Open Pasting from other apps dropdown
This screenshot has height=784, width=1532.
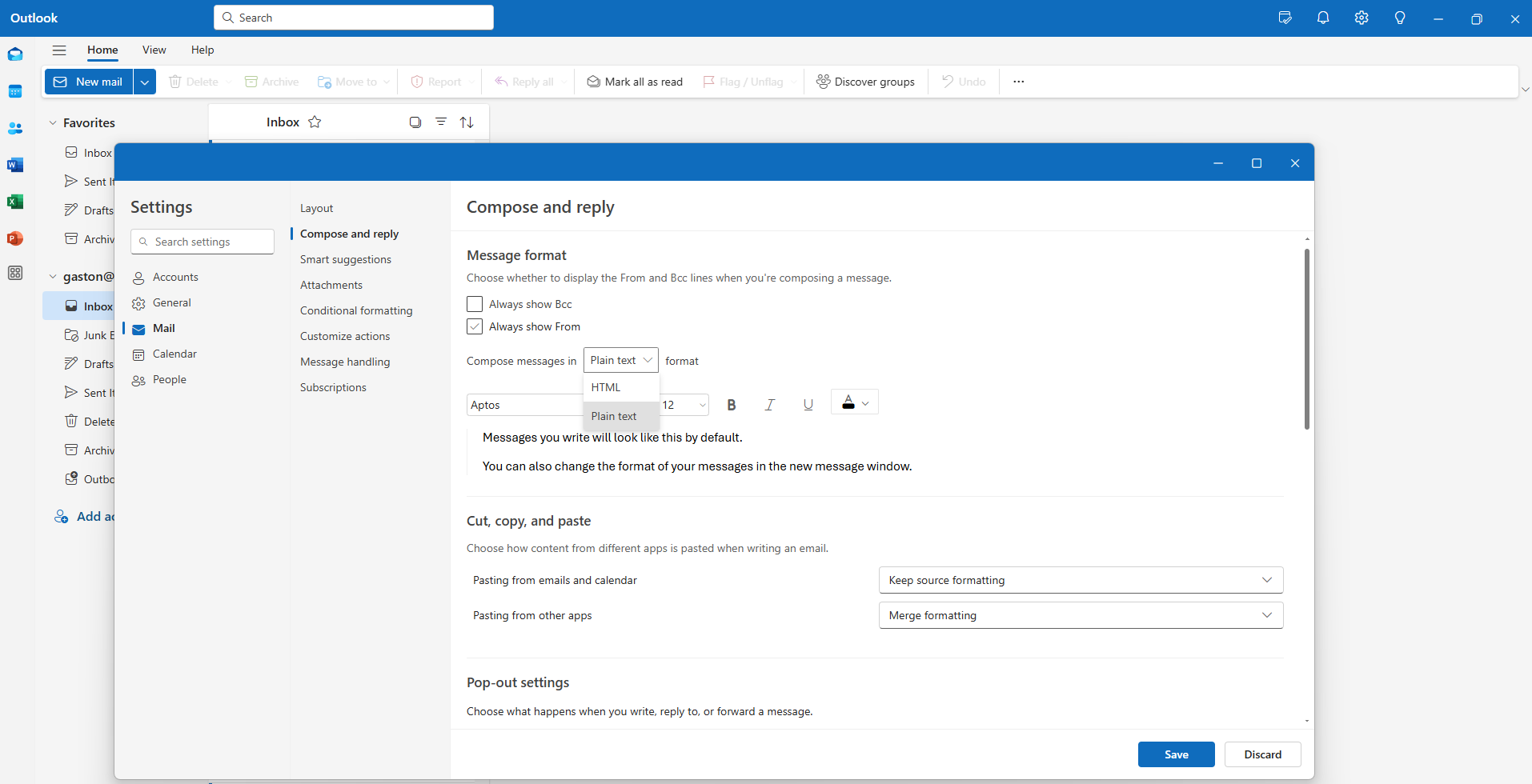click(1081, 615)
